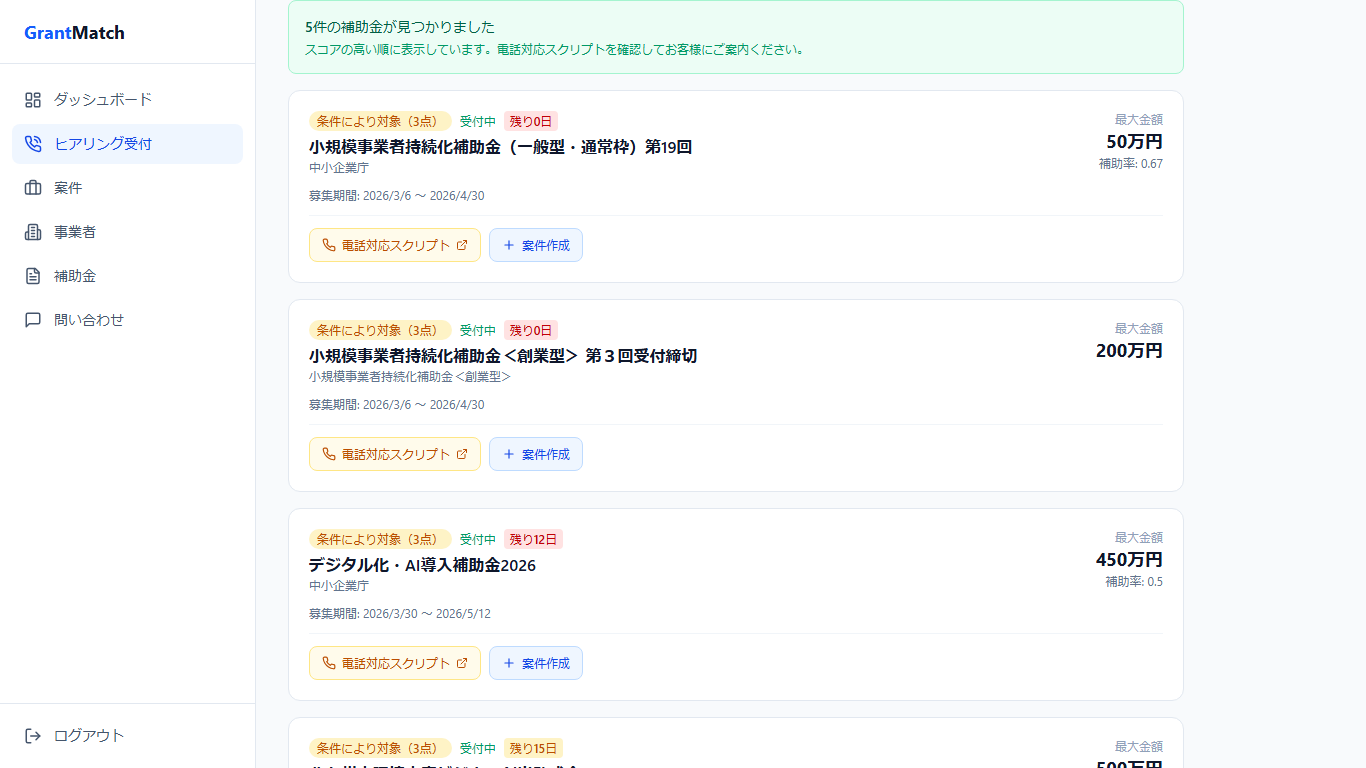
Task: Click the briefcase icon beside 案件
Action: [31, 187]
